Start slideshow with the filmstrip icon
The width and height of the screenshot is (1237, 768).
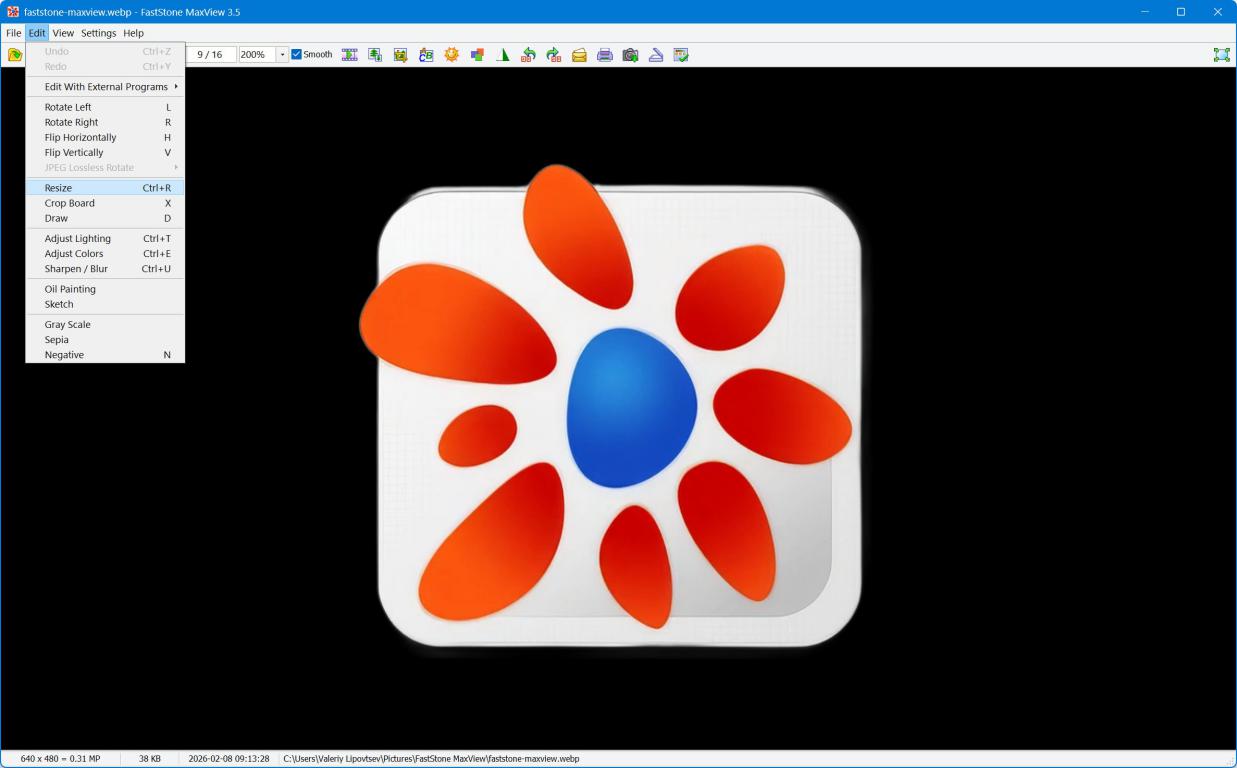pos(349,55)
